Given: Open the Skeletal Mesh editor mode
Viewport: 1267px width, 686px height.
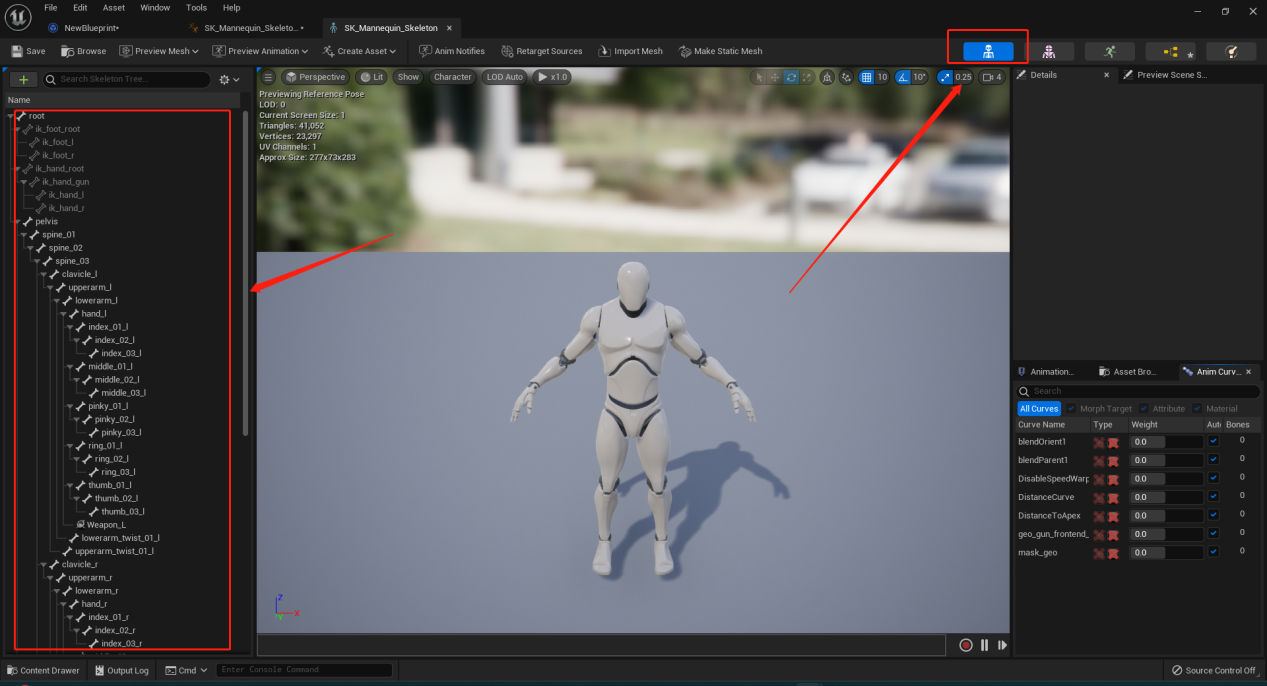Looking at the screenshot, I should (x=1049, y=51).
